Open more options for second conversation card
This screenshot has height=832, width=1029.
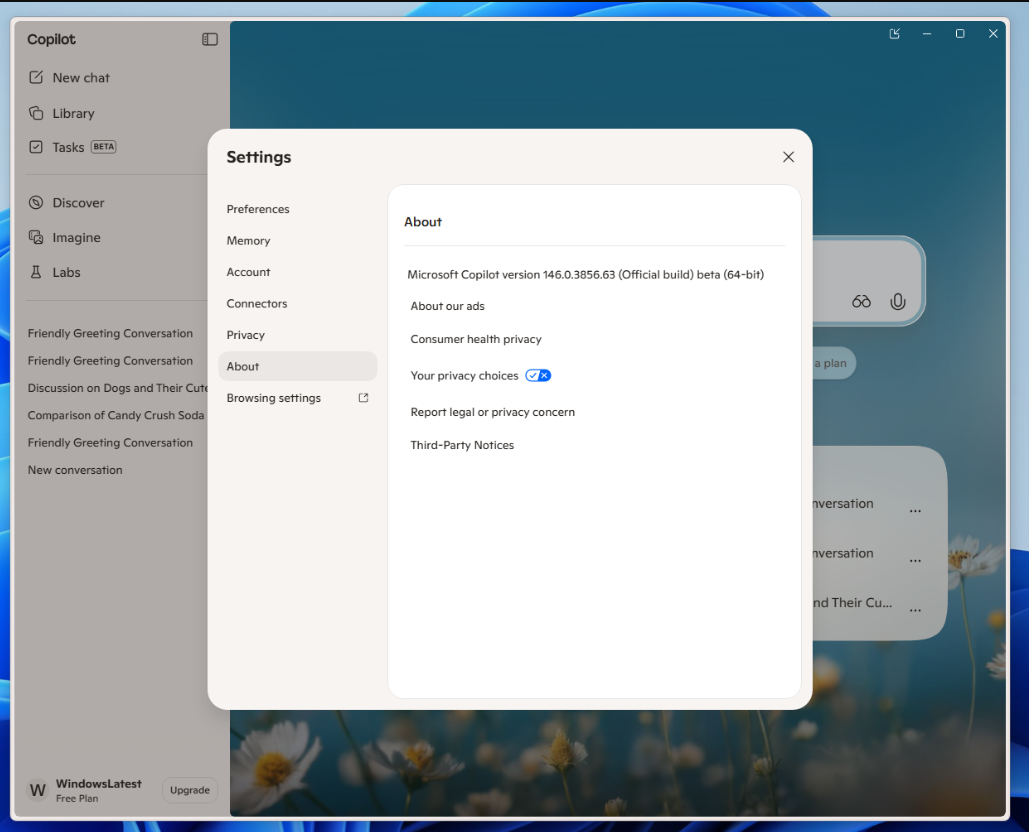(x=915, y=560)
